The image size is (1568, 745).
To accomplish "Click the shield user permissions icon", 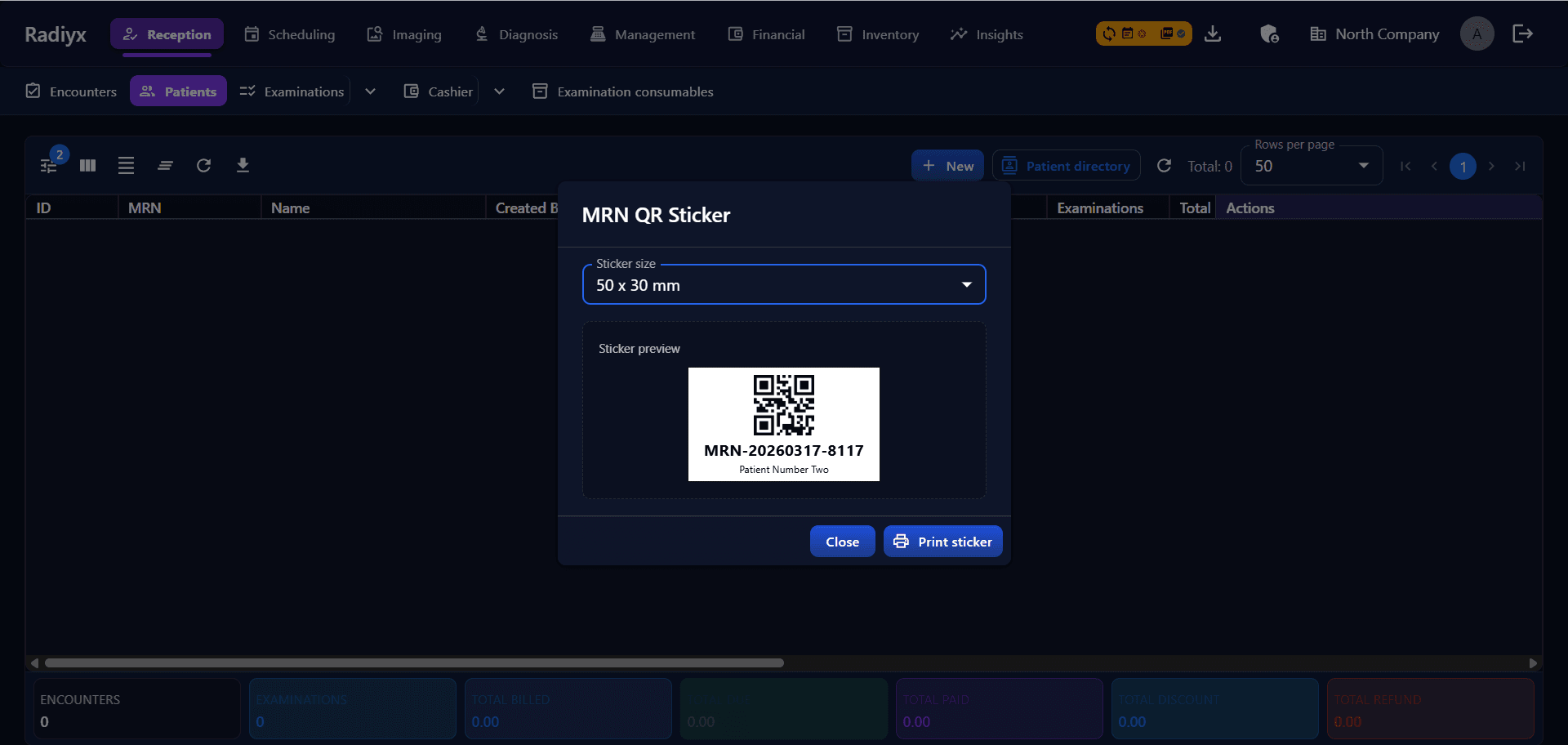I will (x=1269, y=33).
